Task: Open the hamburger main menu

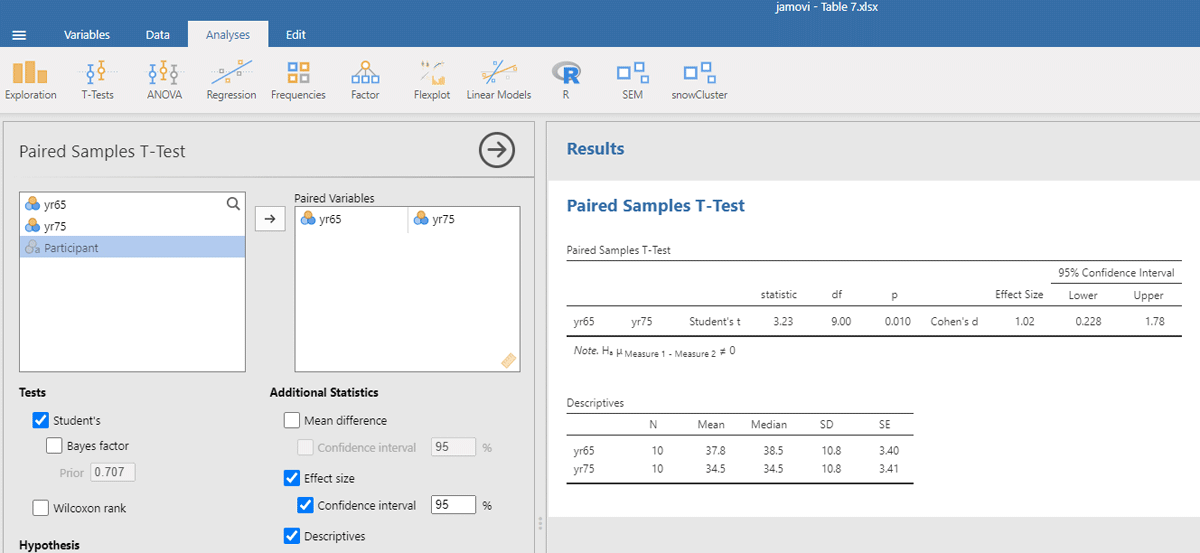Action: (x=19, y=35)
